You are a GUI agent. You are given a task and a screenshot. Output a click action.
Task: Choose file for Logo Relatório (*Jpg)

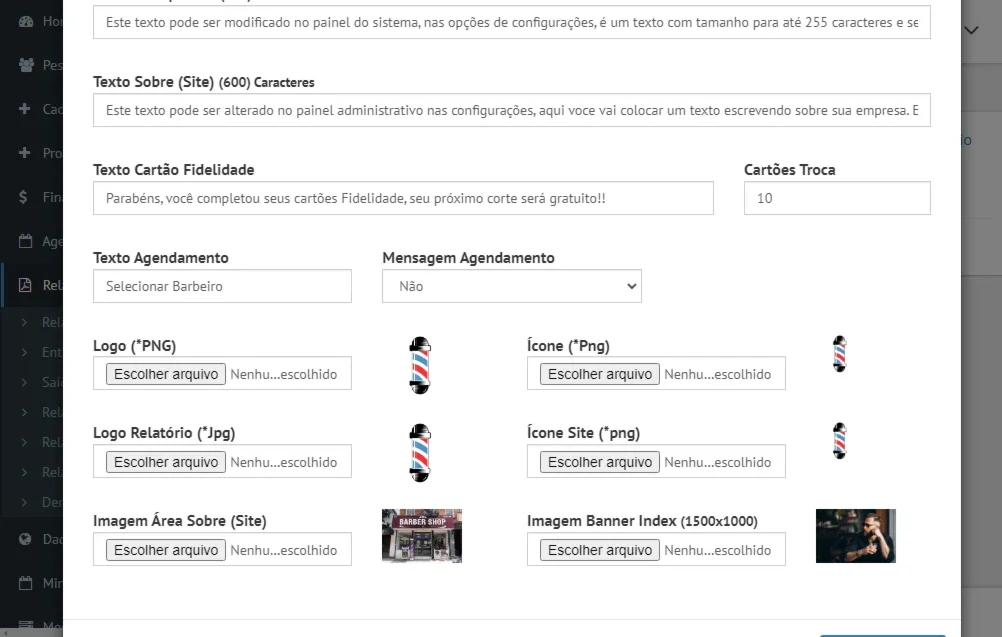coord(166,462)
